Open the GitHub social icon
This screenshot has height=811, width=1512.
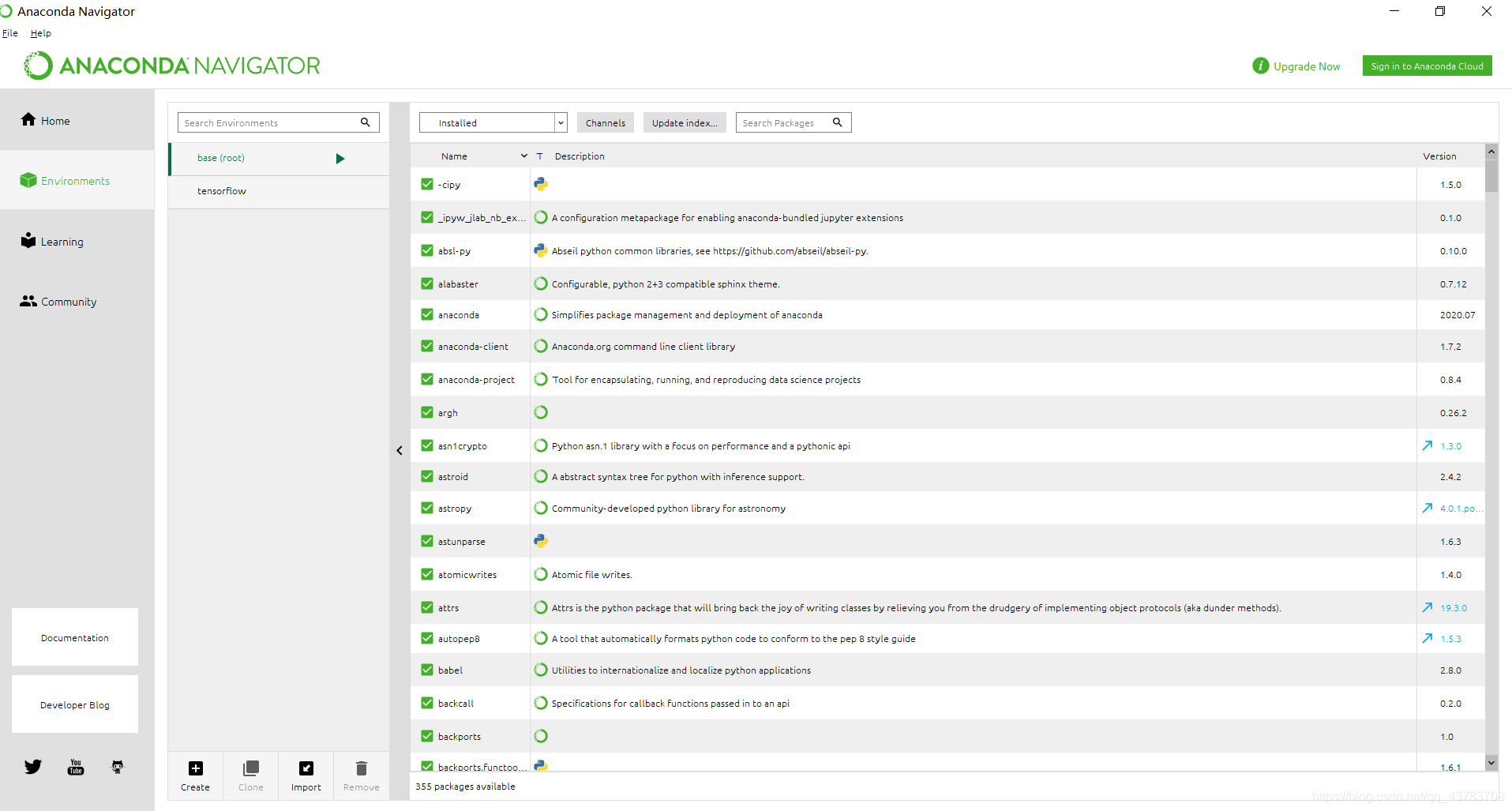[118, 767]
